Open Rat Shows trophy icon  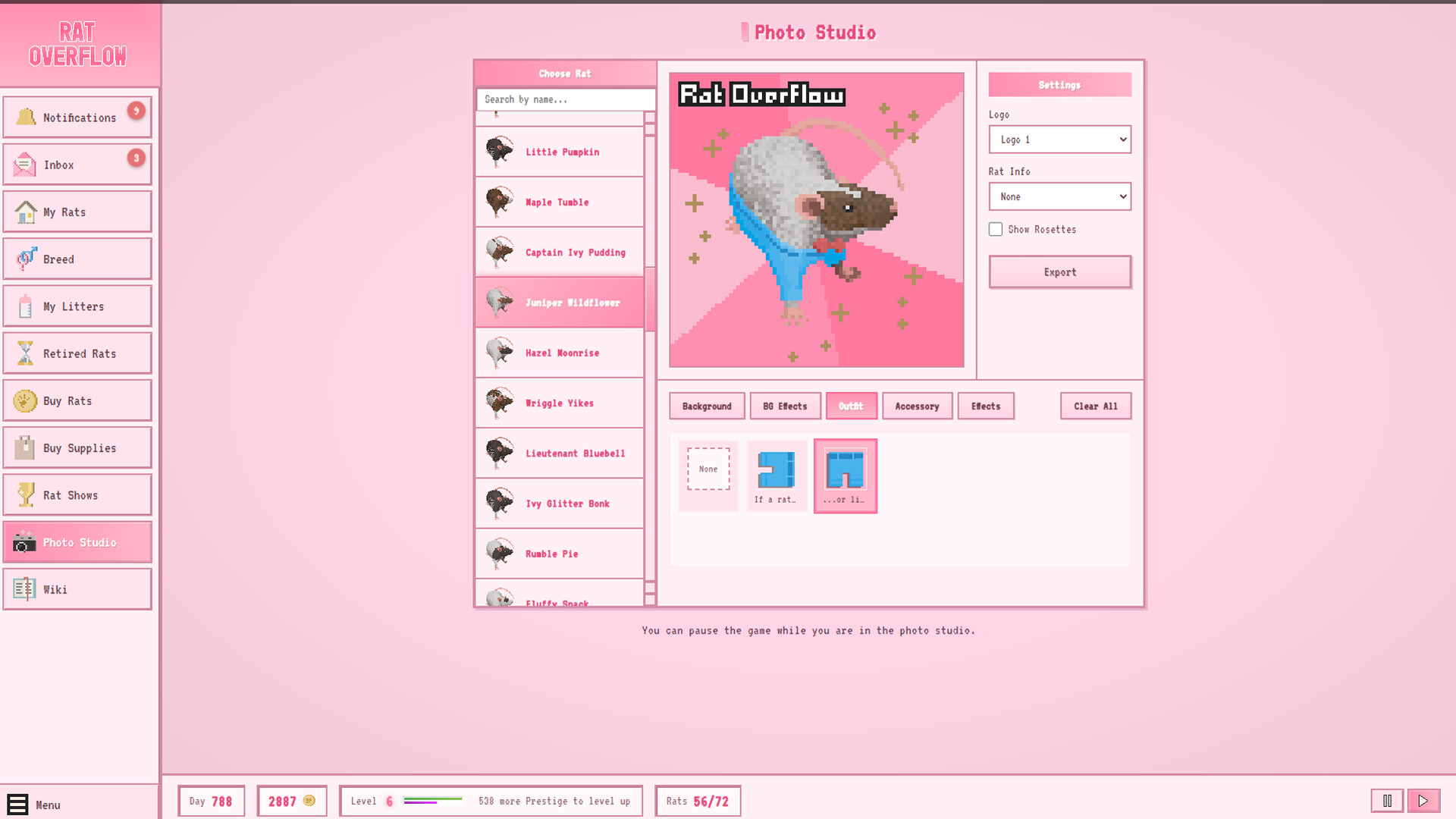point(26,494)
